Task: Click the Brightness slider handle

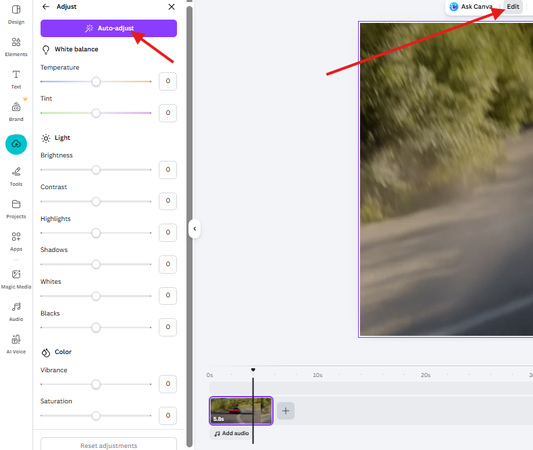Action: [96, 170]
